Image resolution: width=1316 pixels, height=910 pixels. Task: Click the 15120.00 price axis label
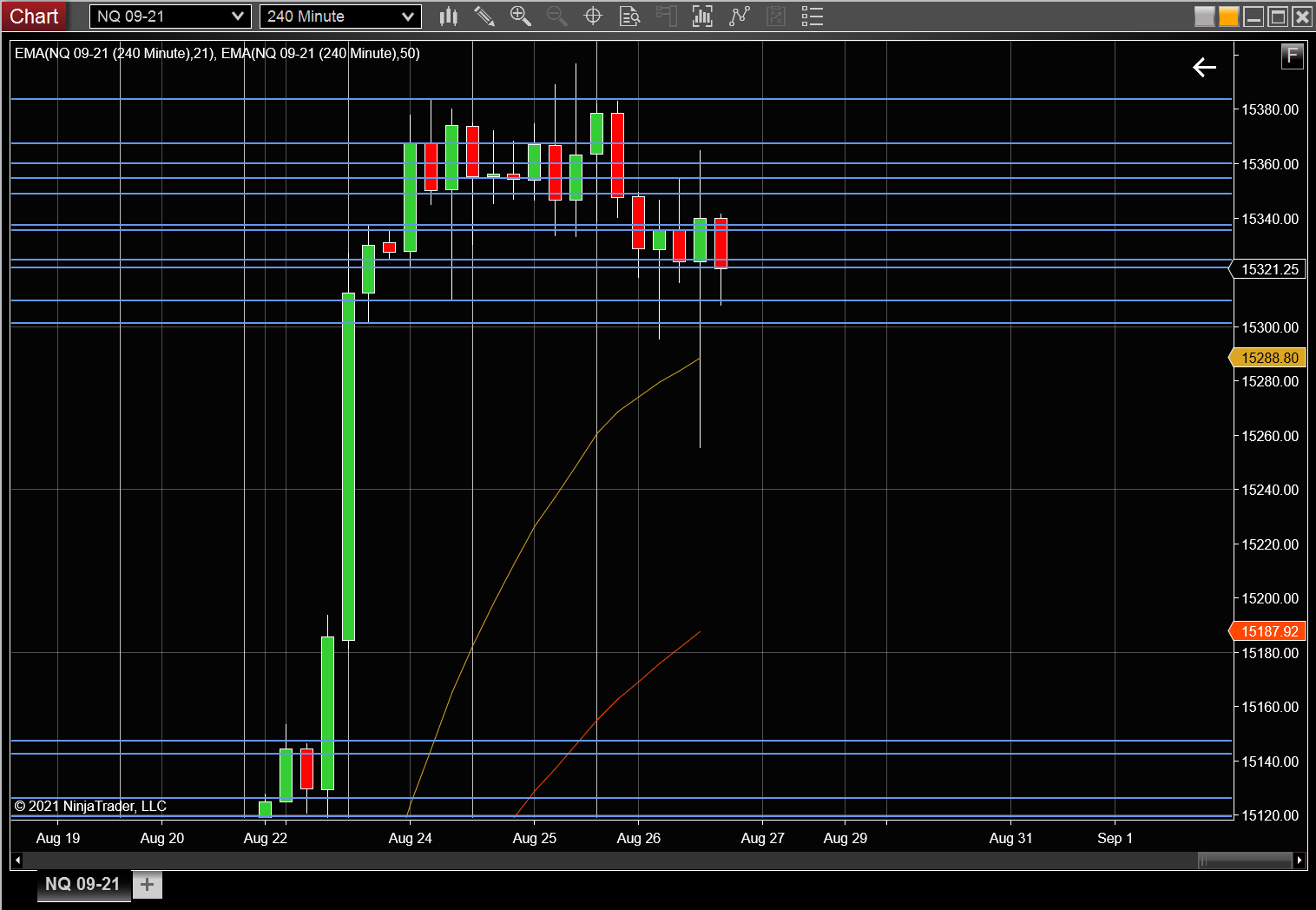click(1270, 815)
